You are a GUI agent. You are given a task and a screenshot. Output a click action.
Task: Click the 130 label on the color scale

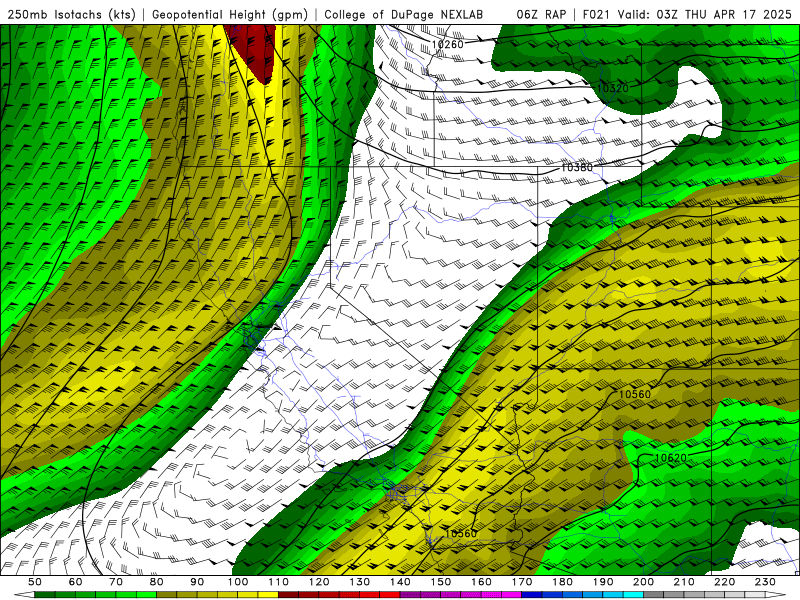coord(360,582)
